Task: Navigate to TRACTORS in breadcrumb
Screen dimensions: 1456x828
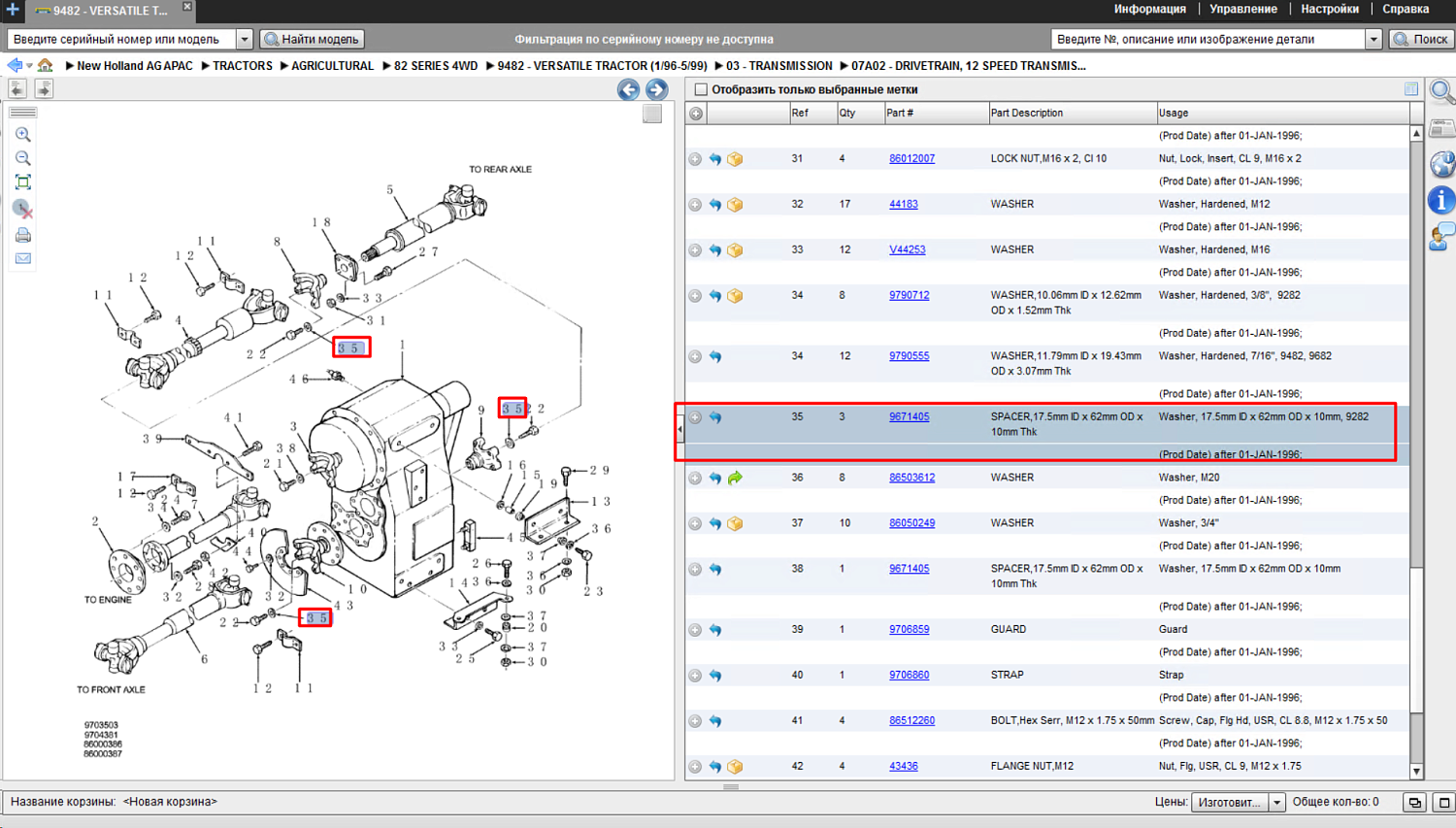Action: [242, 66]
